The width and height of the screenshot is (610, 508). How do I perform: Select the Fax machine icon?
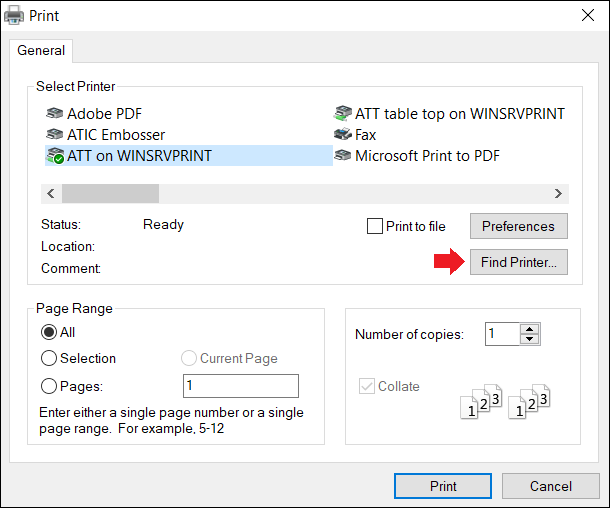[343, 134]
